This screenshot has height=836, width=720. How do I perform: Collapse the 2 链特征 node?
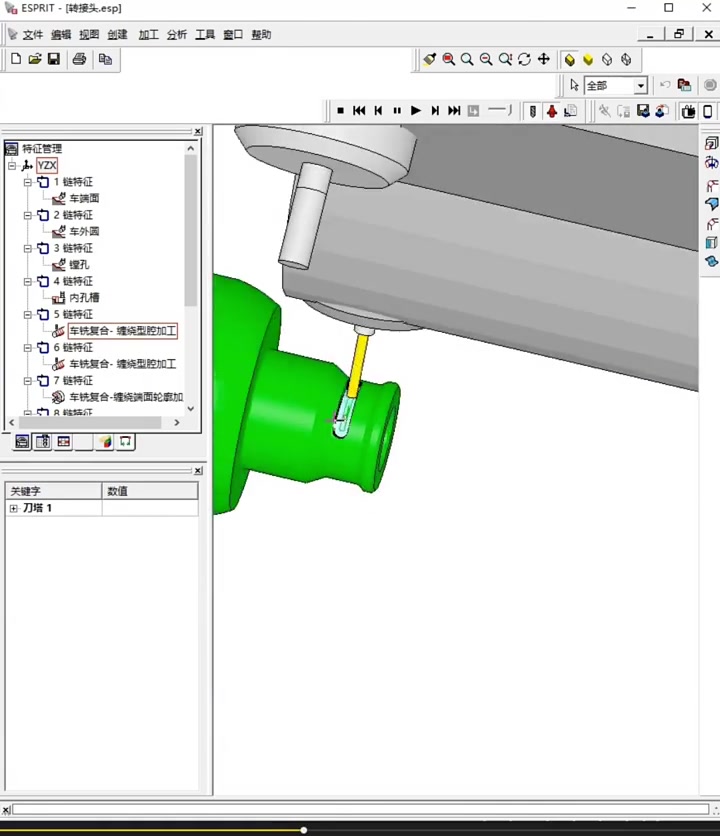click(x=28, y=215)
